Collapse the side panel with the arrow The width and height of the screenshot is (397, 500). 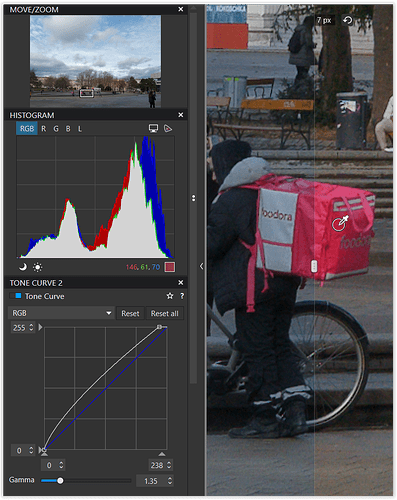(201, 266)
